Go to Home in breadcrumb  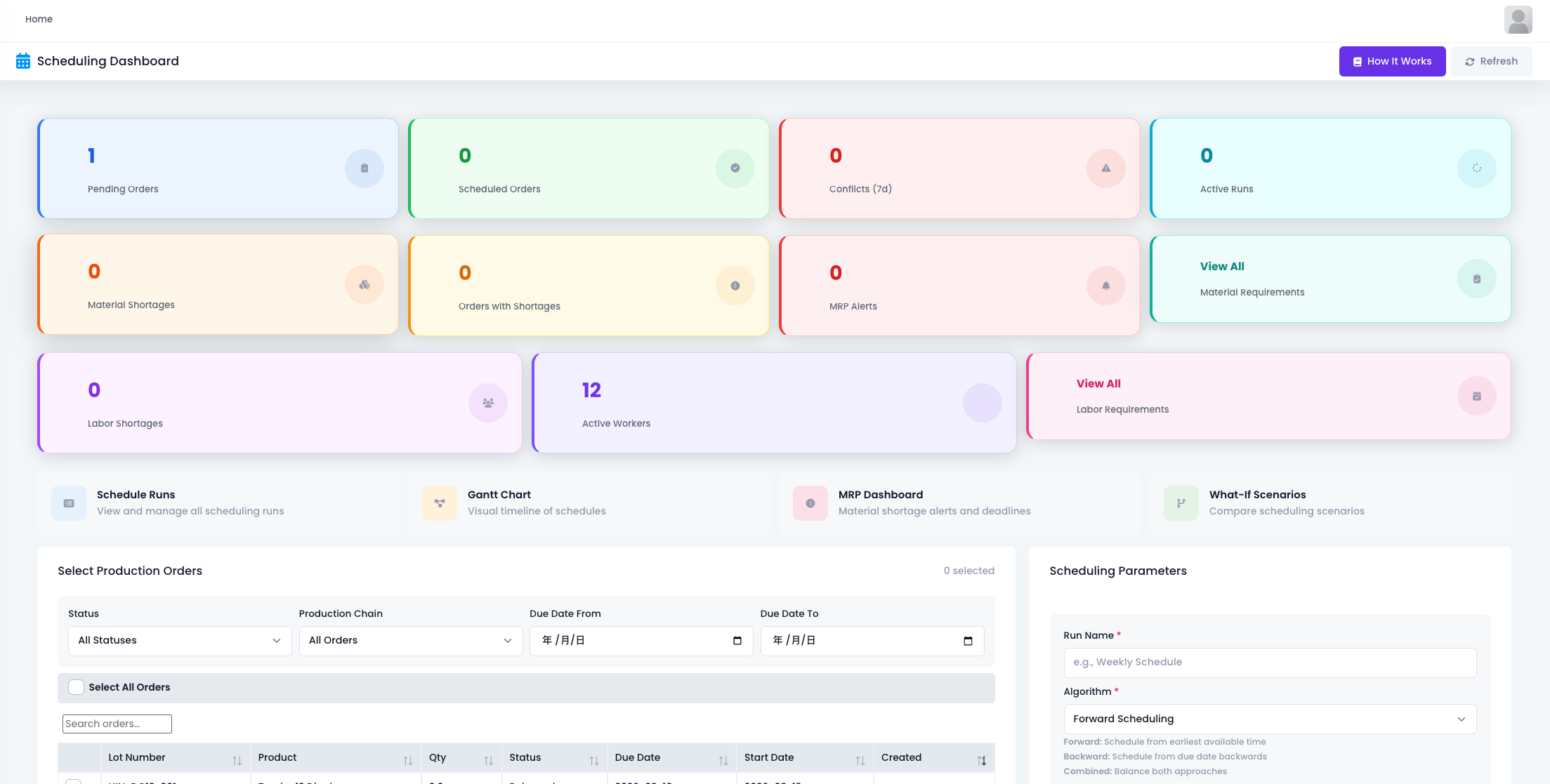click(x=39, y=19)
